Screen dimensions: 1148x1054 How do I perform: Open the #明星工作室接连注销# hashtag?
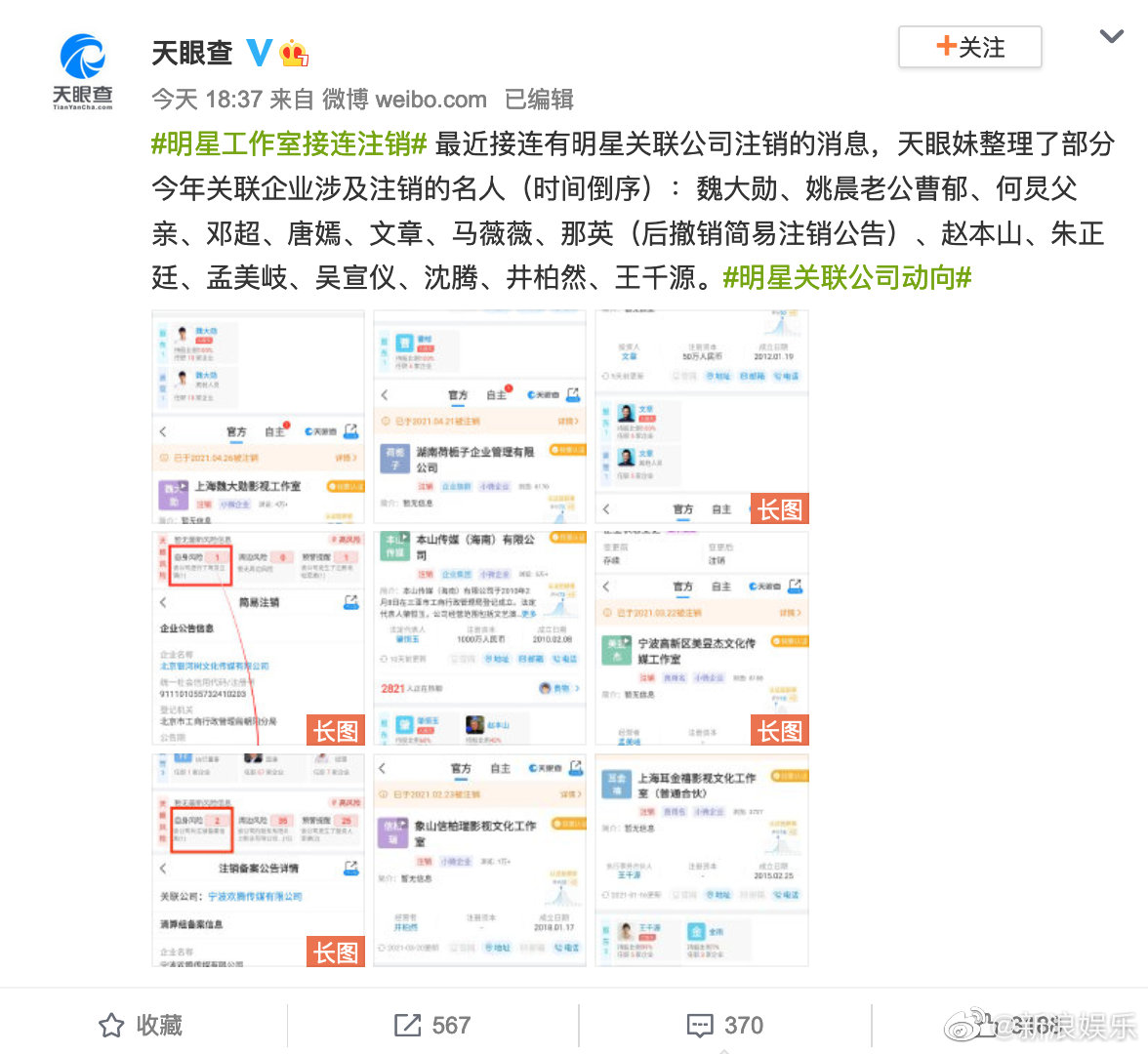(289, 143)
